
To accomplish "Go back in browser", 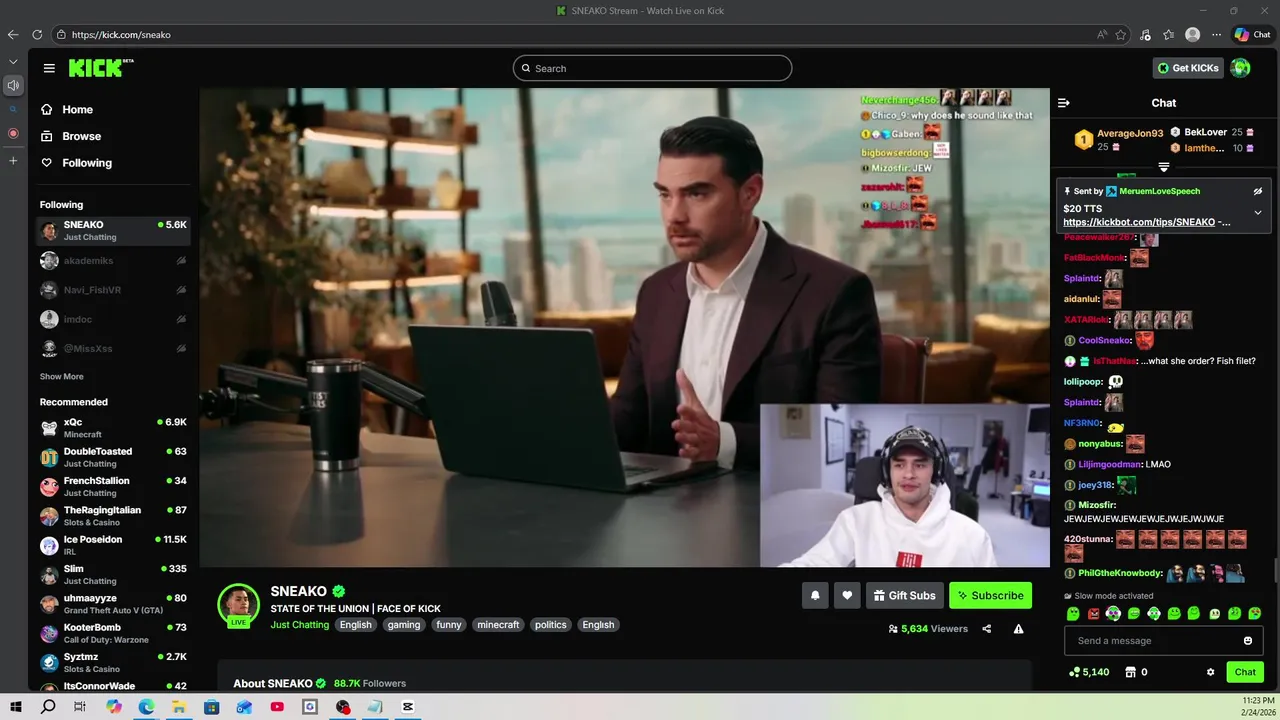I will pos(13,34).
